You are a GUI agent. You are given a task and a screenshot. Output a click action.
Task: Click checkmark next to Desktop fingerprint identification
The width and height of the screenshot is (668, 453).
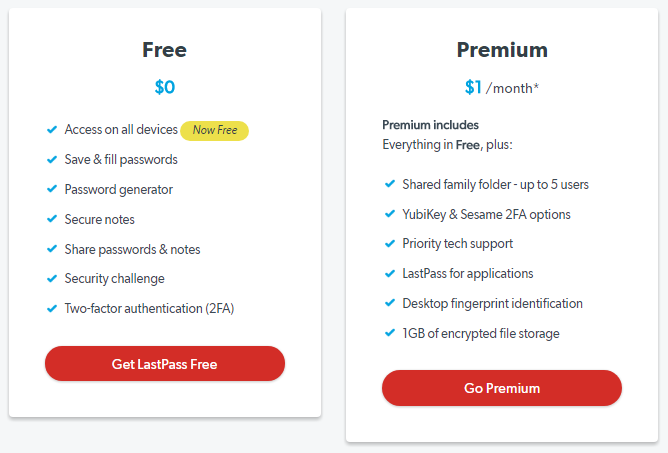pos(389,303)
